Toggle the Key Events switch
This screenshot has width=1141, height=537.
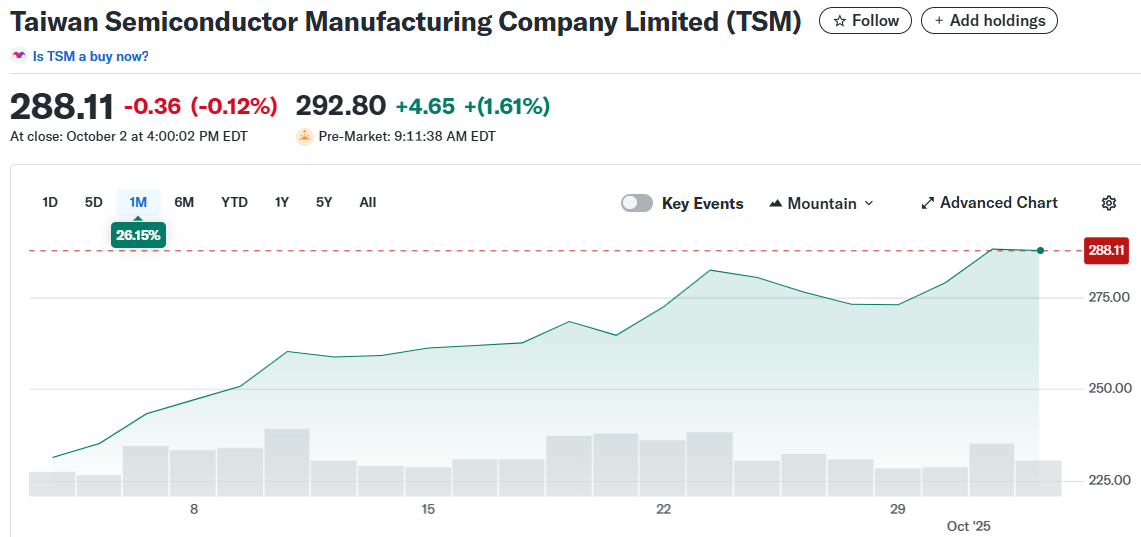click(x=637, y=203)
